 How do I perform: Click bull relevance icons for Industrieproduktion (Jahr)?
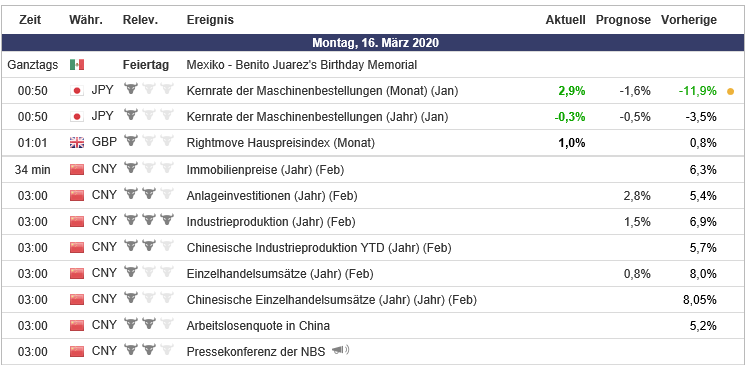tap(149, 220)
